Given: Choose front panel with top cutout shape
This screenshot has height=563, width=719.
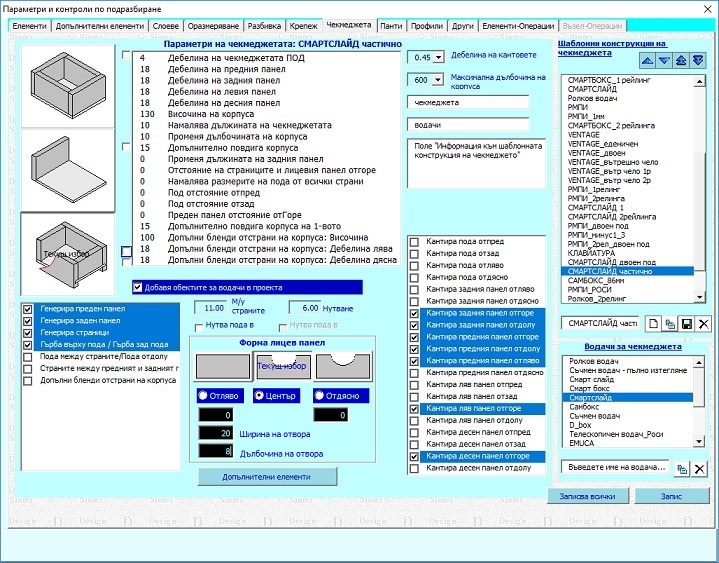Looking at the screenshot, I should [282, 366].
